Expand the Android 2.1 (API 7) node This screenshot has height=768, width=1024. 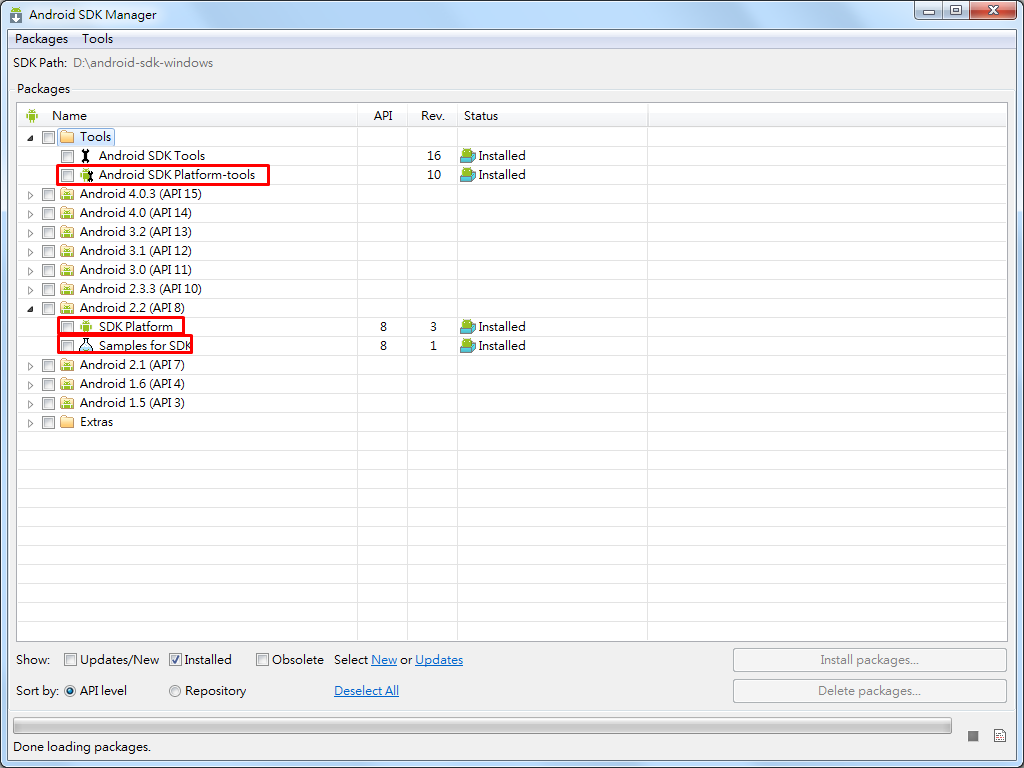click(x=30, y=366)
